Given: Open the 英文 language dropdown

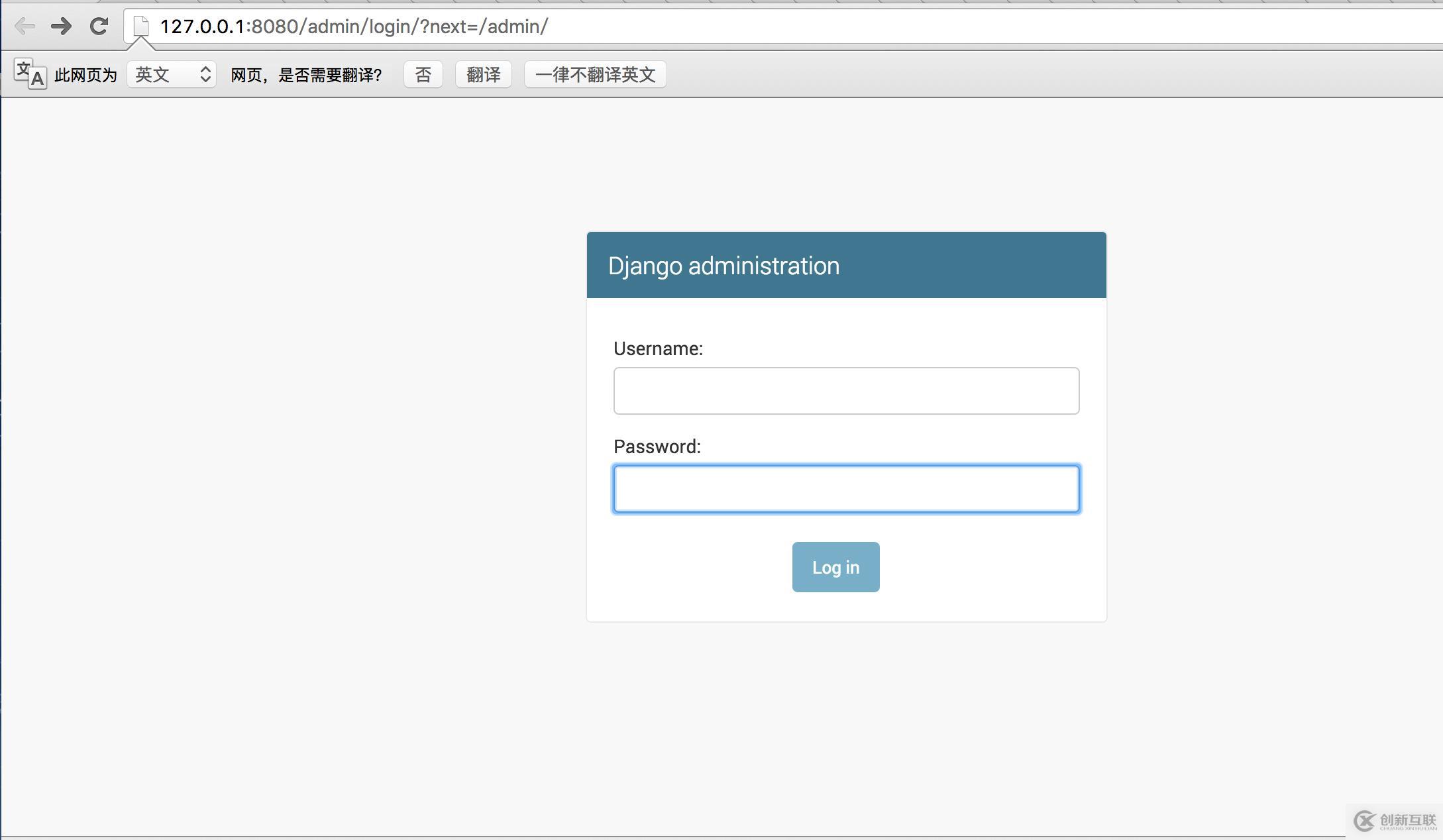Looking at the screenshot, I should (x=163, y=74).
